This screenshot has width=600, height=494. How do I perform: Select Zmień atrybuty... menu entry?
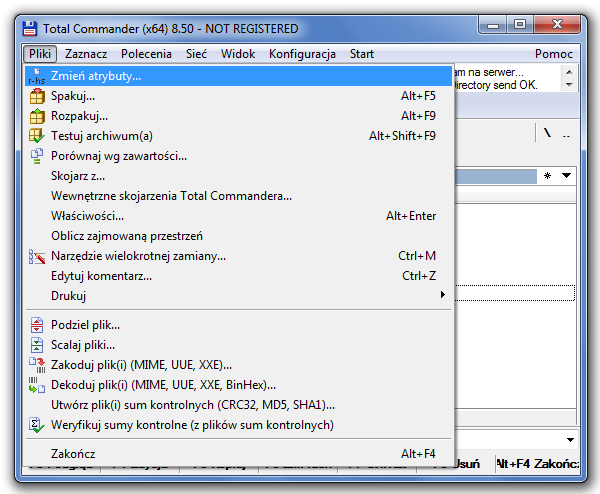point(238,76)
